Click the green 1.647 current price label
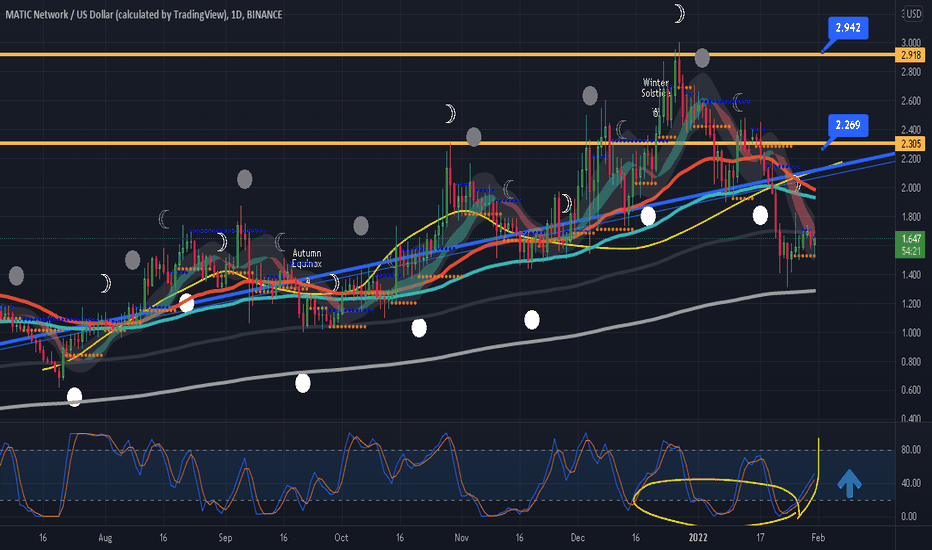 (911, 238)
